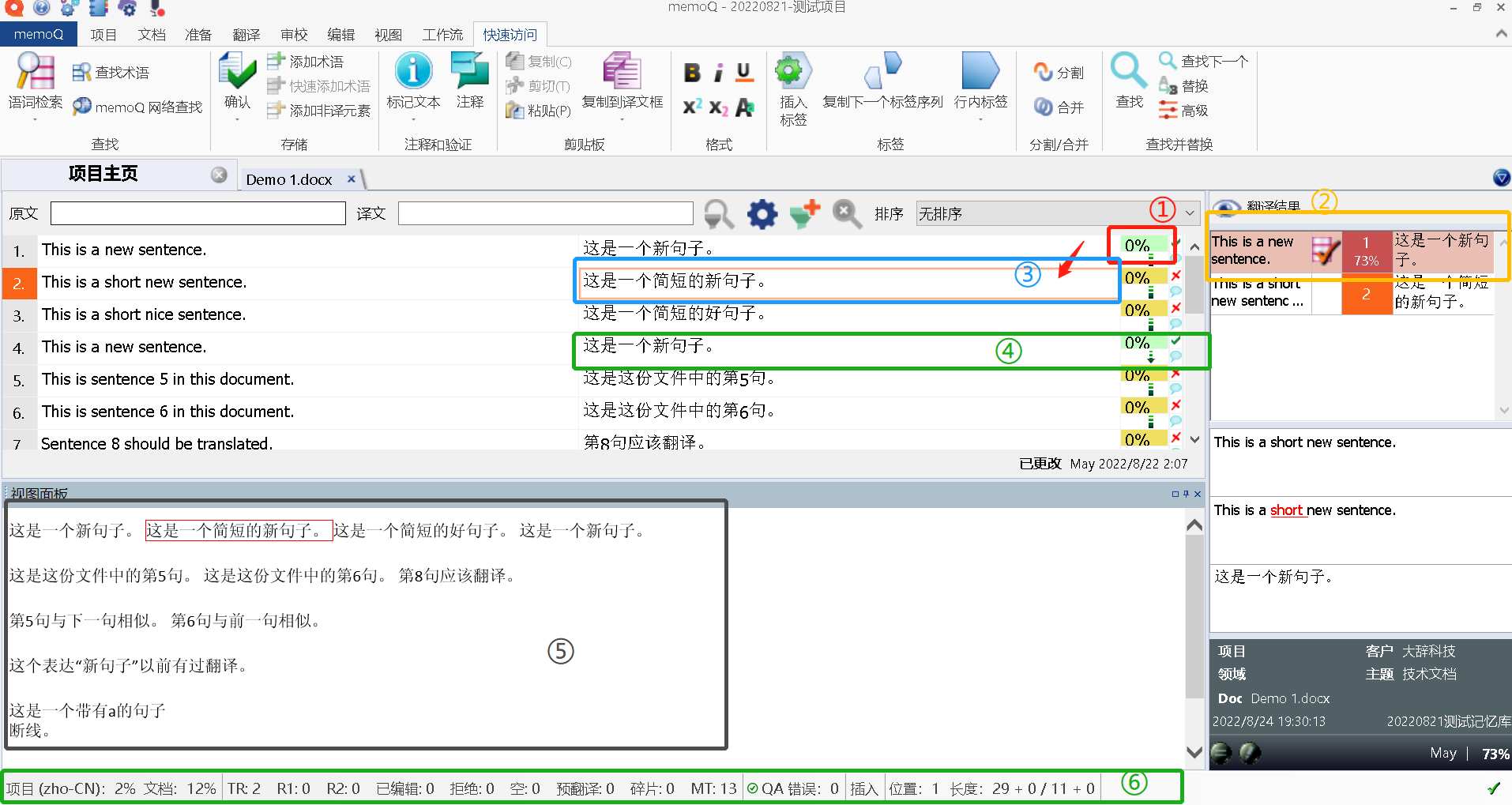This screenshot has height=805, width=1512.
Task: Toggle the red X status of row 3
Action: (1175, 308)
